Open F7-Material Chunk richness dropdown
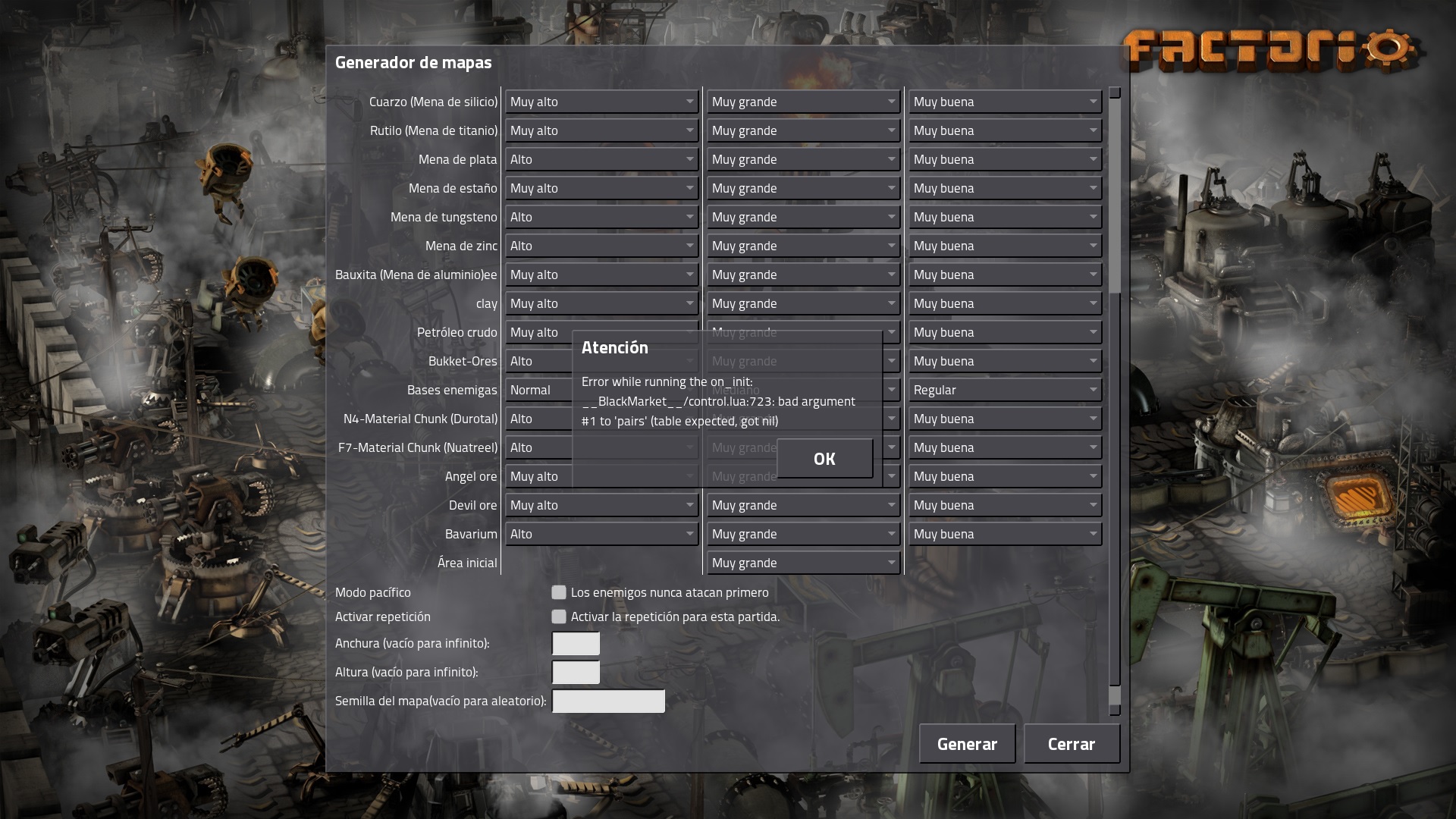Viewport: 1456px width, 819px height. pyautogui.click(x=1006, y=447)
